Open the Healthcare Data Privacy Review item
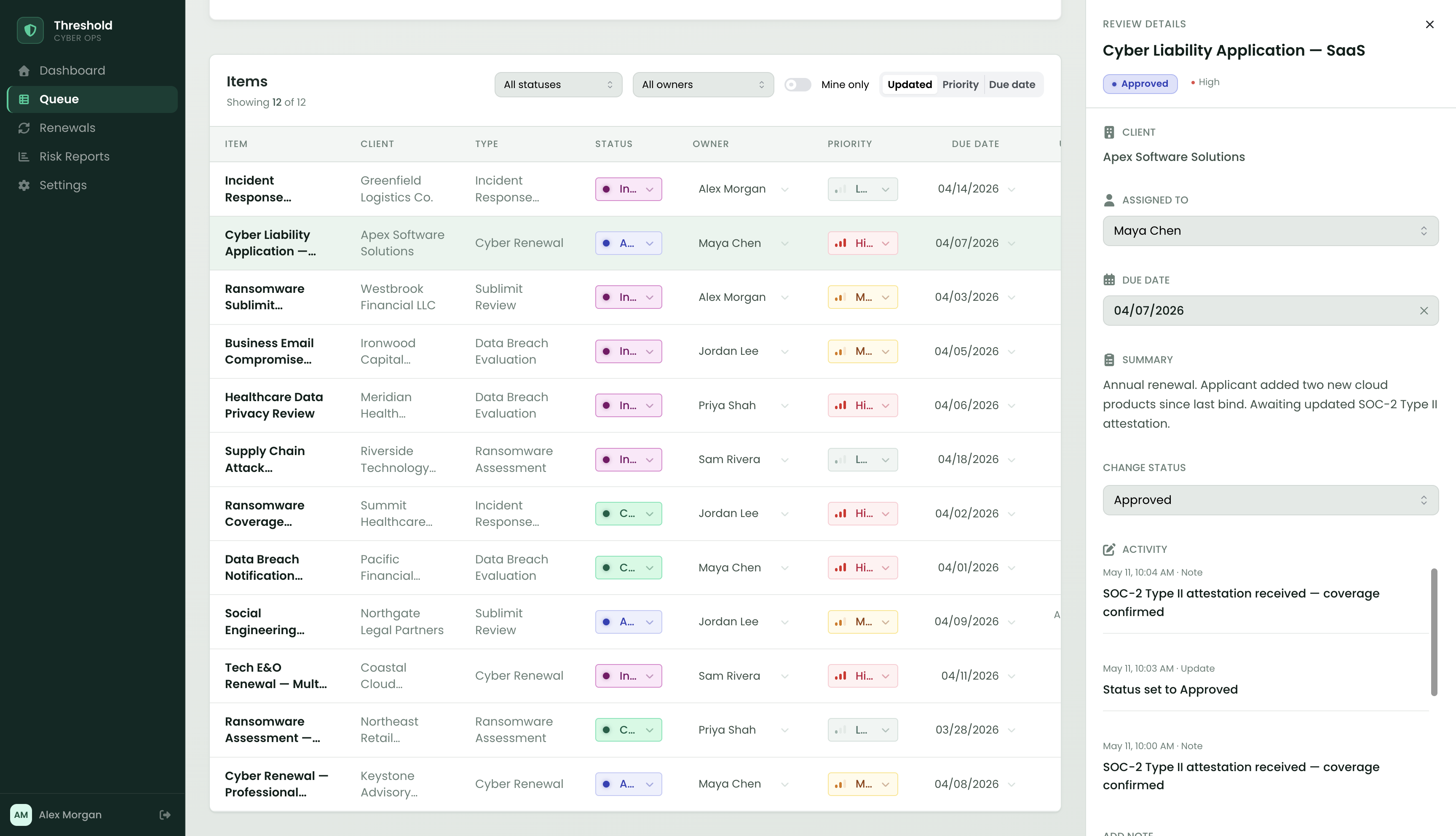 (x=635, y=405)
